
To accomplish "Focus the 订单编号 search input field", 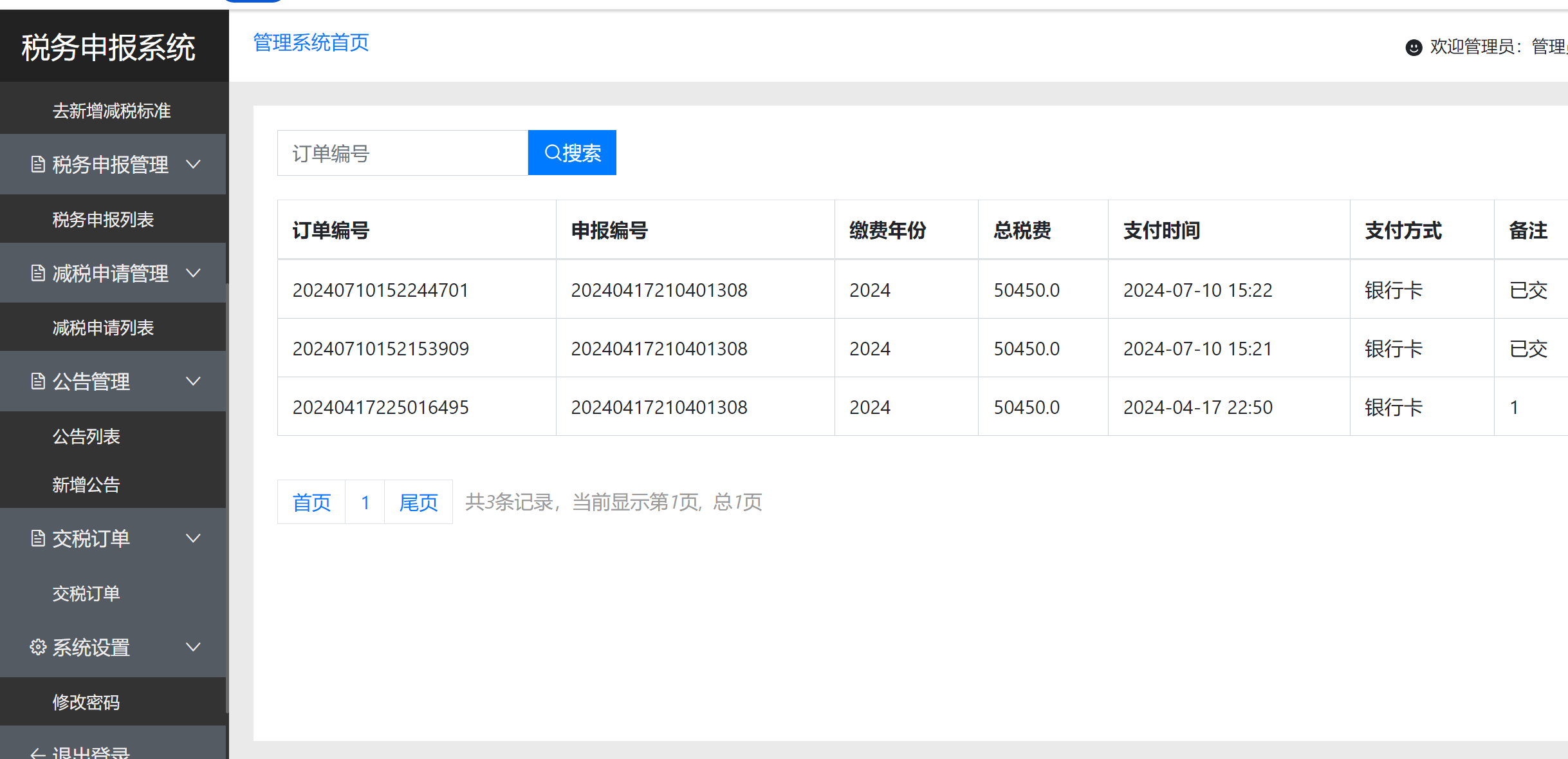I will (403, 153).
